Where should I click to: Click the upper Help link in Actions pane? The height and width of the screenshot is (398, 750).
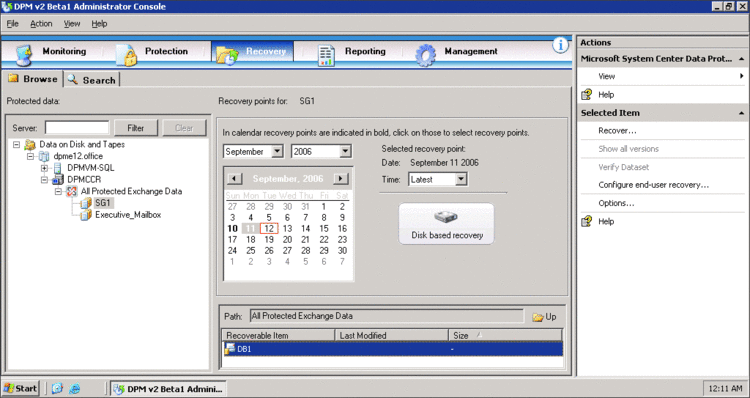pyautogui.click(x=606, y=95)
